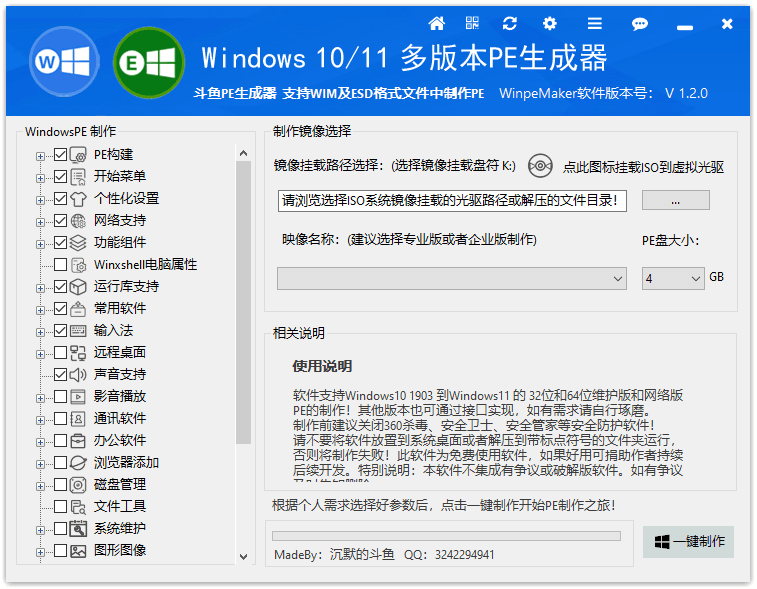Expand the 常用软件 tree node
This screenshot has width=757, height=589.
[x=41, y=310]
